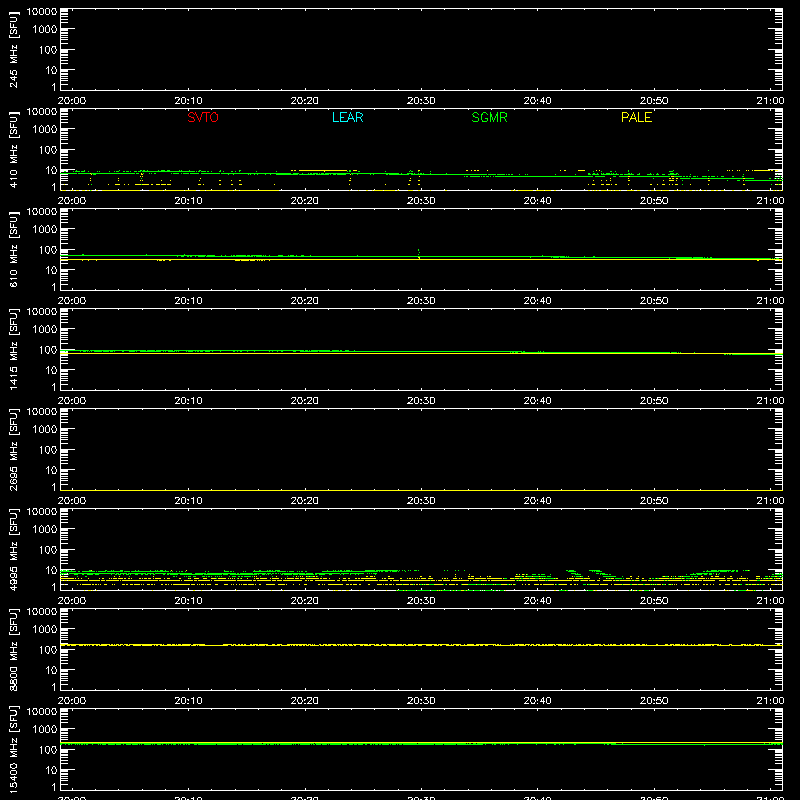Click 21:00 time label beneath 8800 MHz panel
This screenshot has height=800, width=800.
point(770,701)
